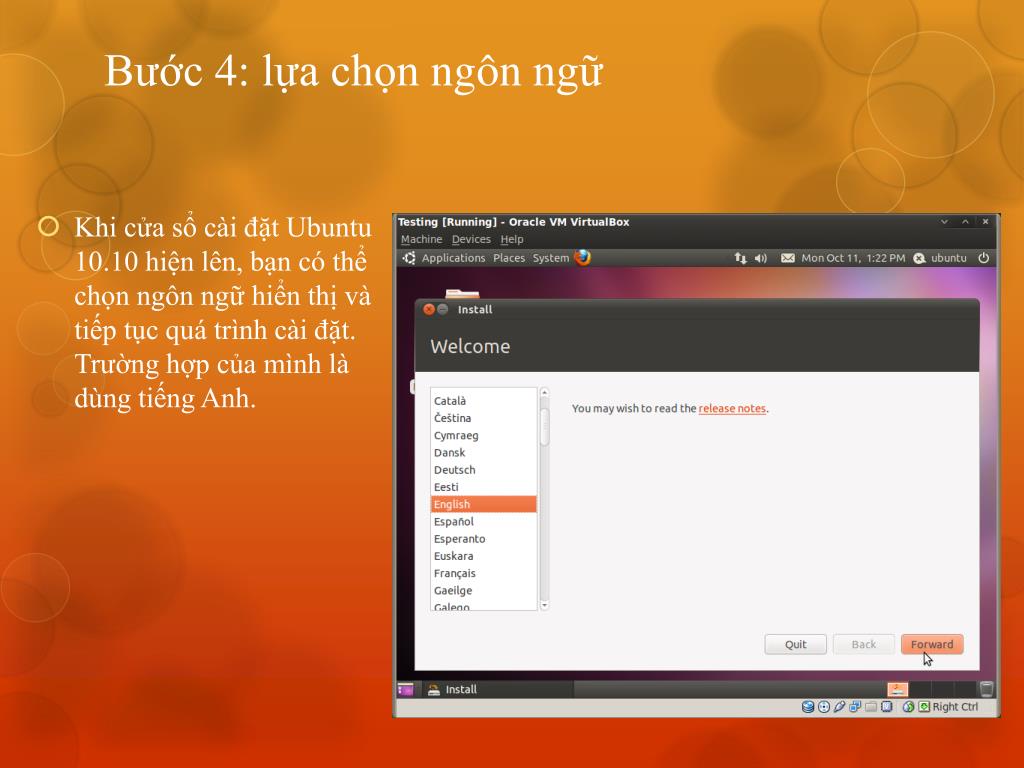Select English in the language list
The height and width of the screenshot is (768, 1024).
pyautogui.click(x=483, y=504)
